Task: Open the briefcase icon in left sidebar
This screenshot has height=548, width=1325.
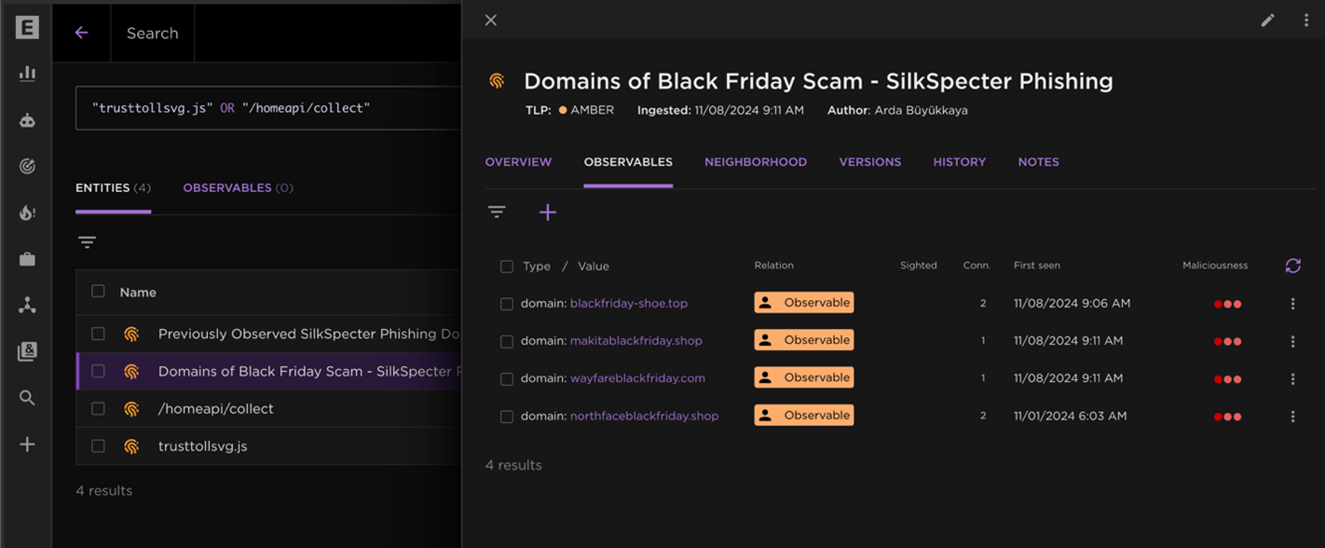Action: pyautogui.click(x=27, y=259)
